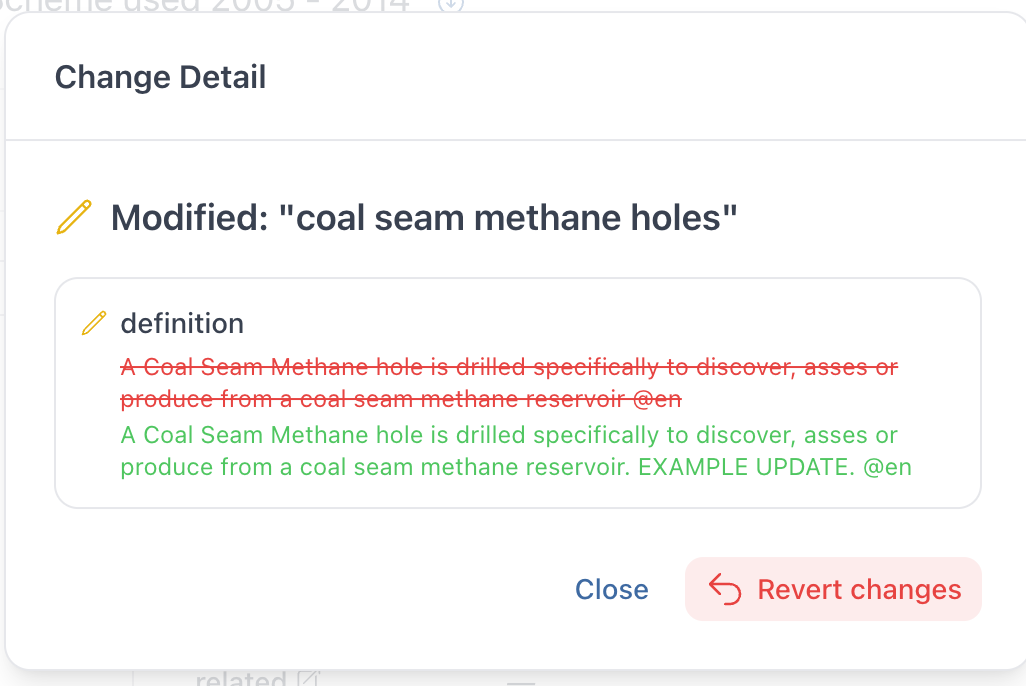Click the Modified "coal seam methane holes" heading

pos(424,217)
